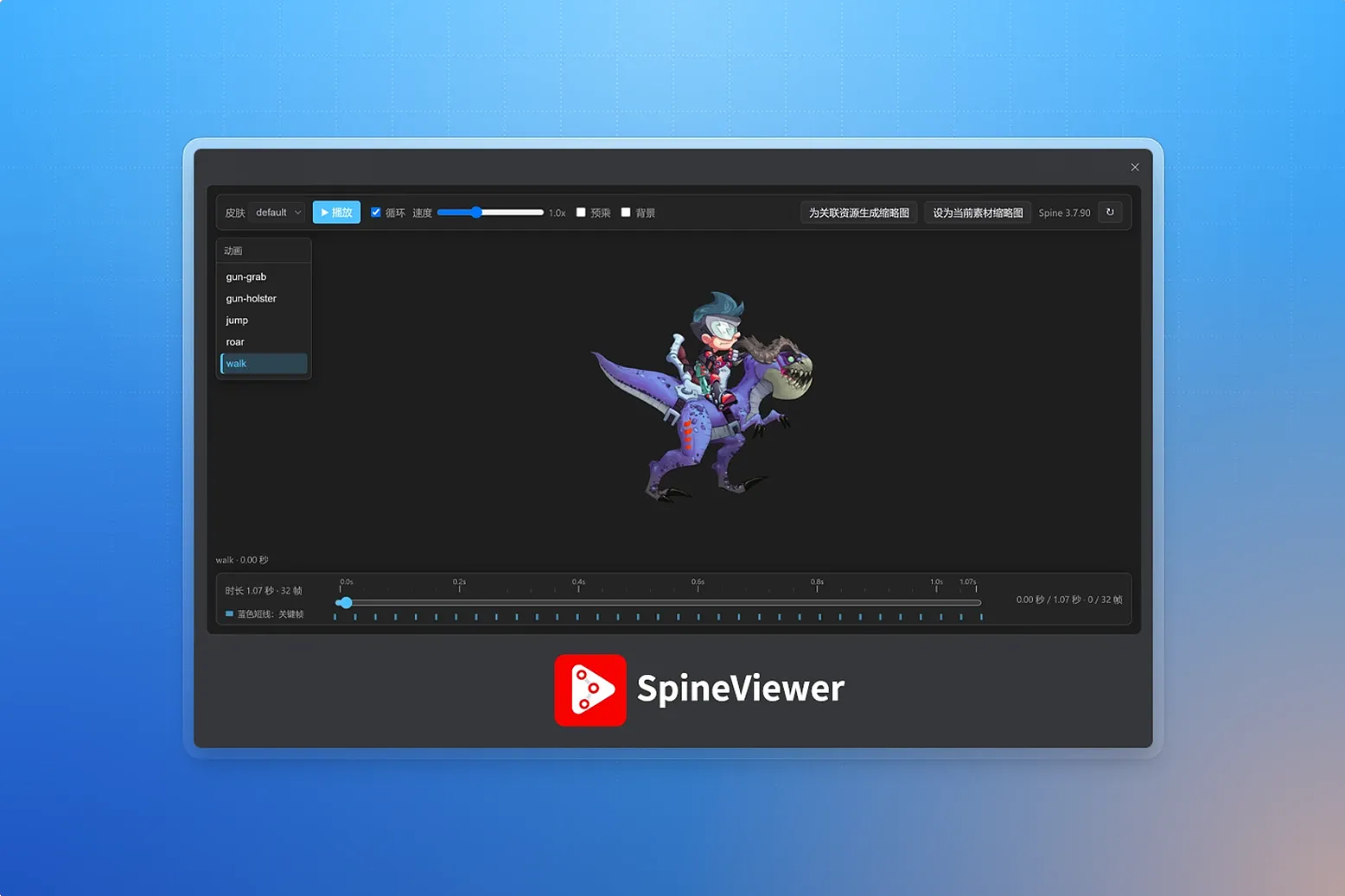Image resolution: width=1345 pixels, height=896 pixels.
Task: Toggle the 循环 loop checkbox
Action: pyautogui.click(x=376, y=213)
